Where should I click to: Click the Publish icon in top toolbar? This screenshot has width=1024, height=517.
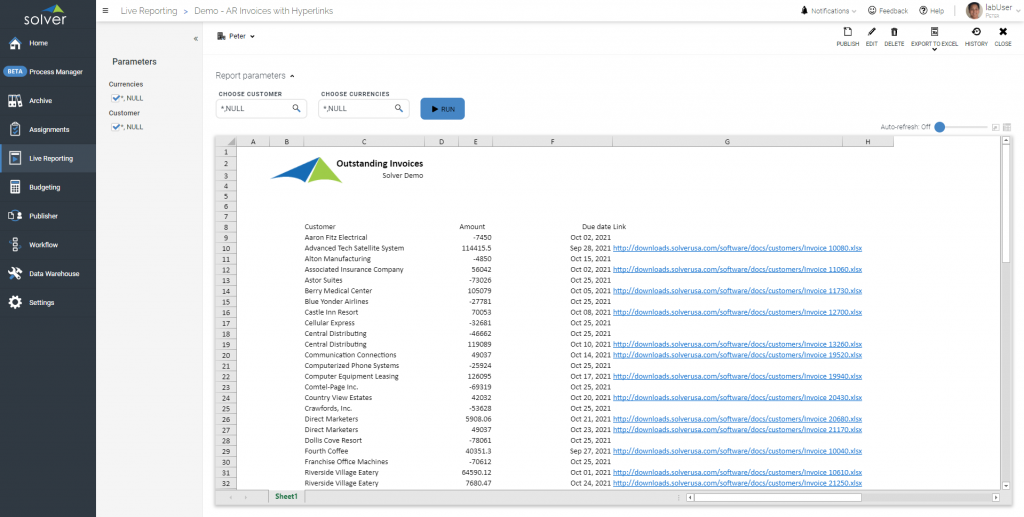tap(847, 33)
